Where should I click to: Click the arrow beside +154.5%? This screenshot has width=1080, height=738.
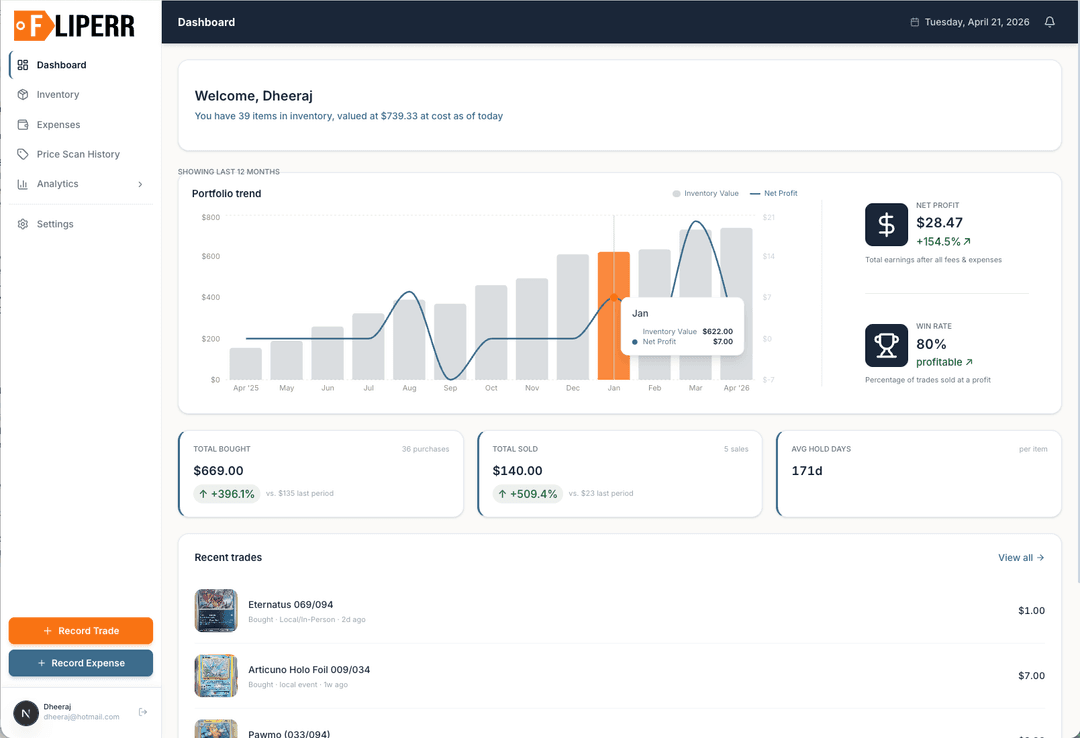(x=967, y=241)
